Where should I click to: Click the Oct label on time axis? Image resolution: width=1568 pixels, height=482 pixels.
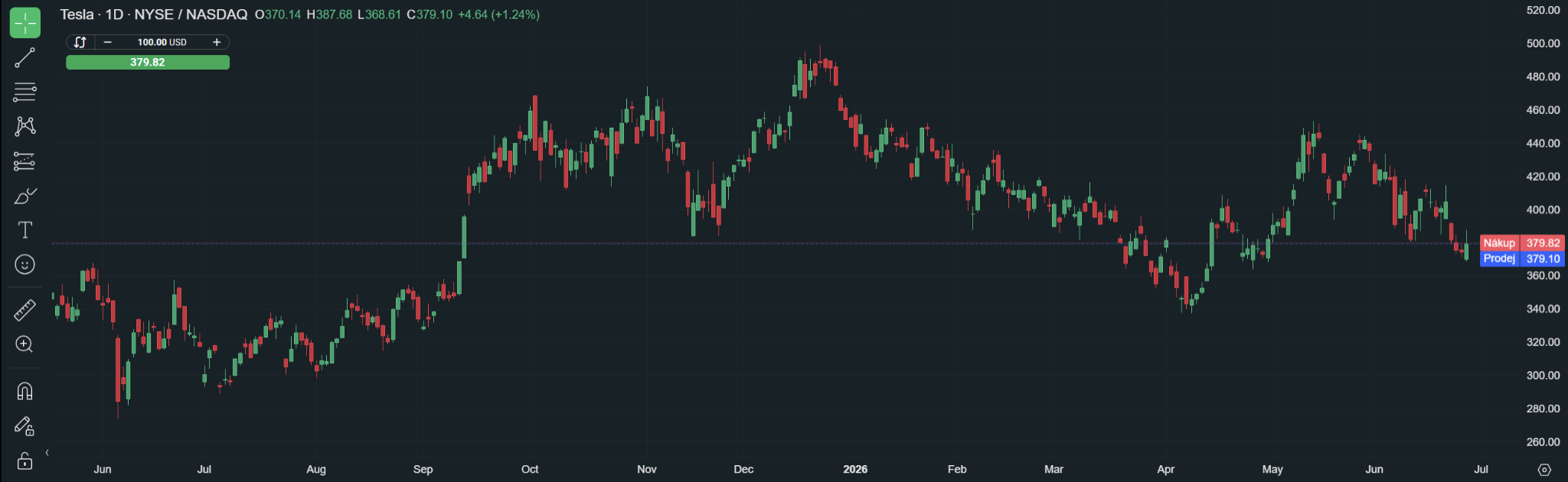(530, 469)
